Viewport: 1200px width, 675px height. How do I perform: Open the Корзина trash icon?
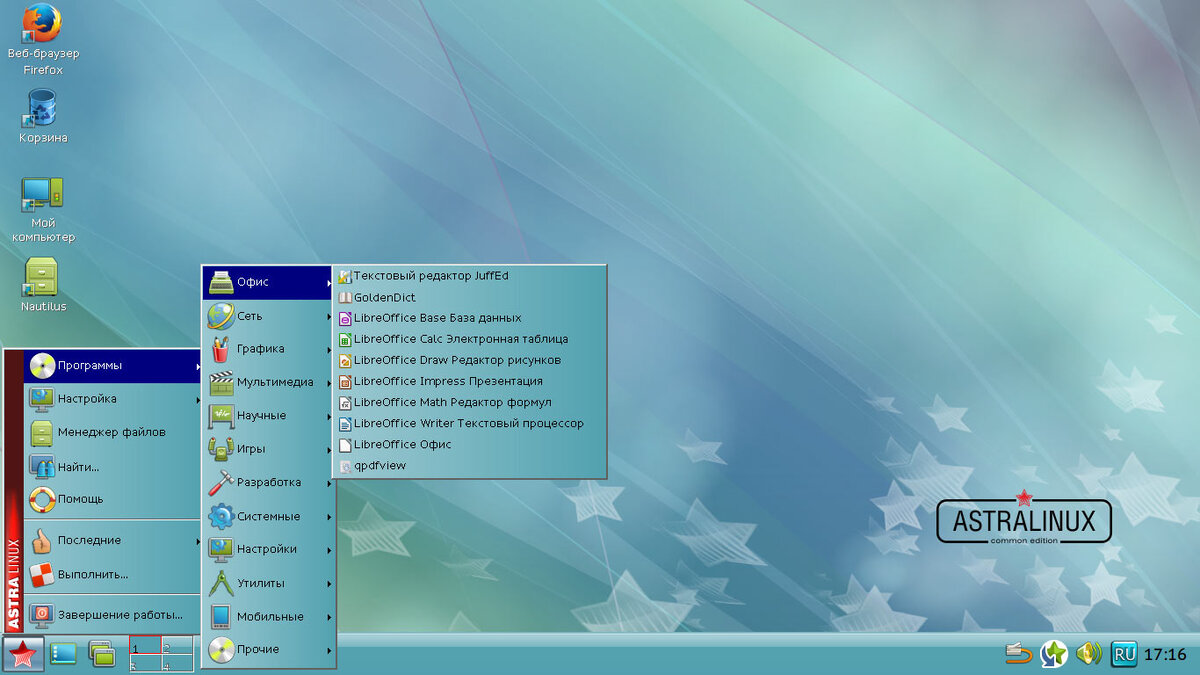pos(40,105)
